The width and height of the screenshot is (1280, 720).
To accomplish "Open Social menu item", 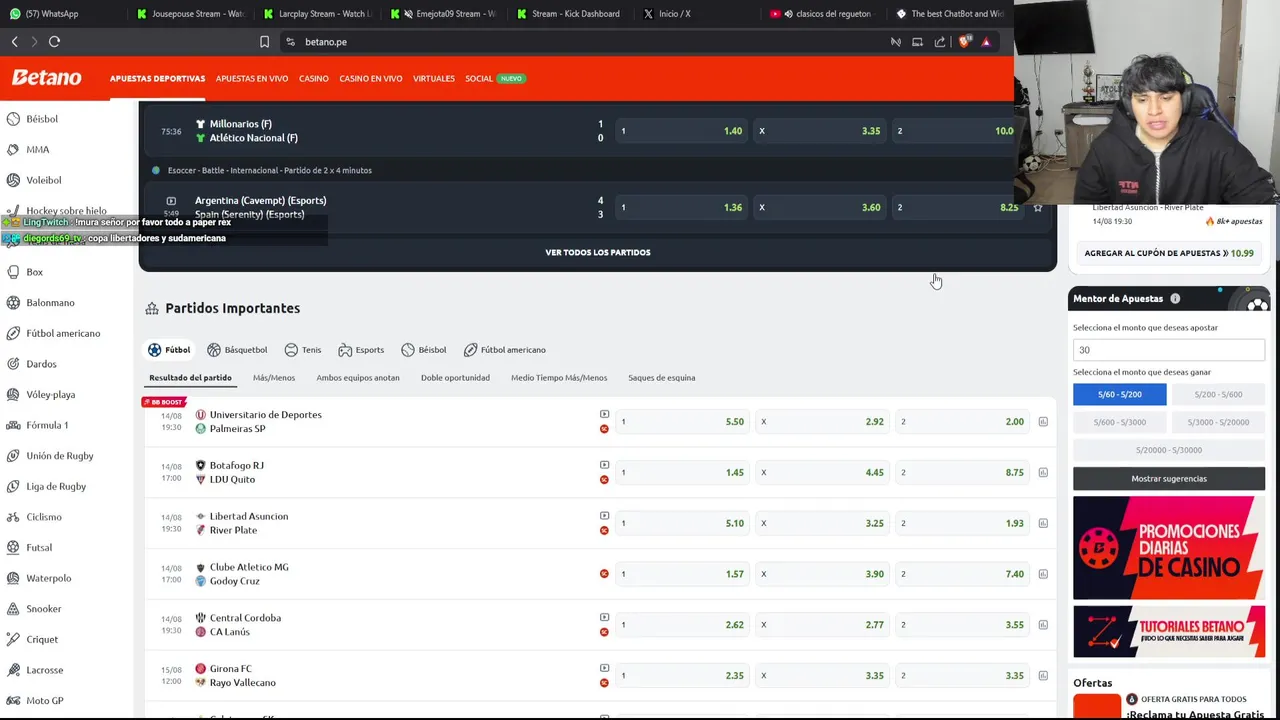I will coord(479,78).
